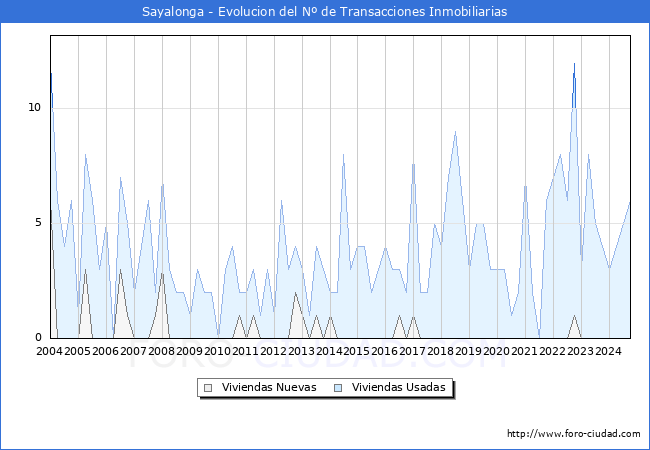
Task: Open the foro-ciudad.com URL text
Action: (574, 434)
